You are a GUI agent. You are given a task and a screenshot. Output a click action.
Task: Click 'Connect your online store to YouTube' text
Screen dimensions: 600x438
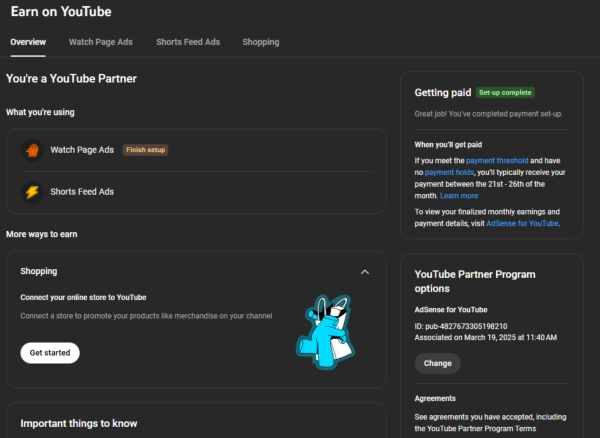click(83, 297)
